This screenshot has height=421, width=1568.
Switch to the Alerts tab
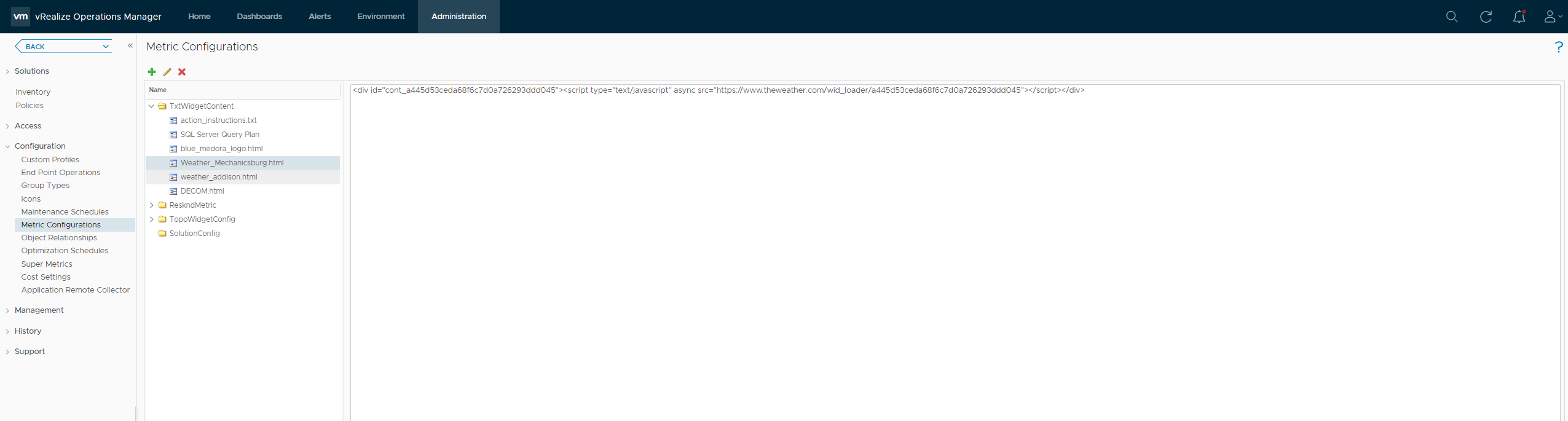click(320, 17)
